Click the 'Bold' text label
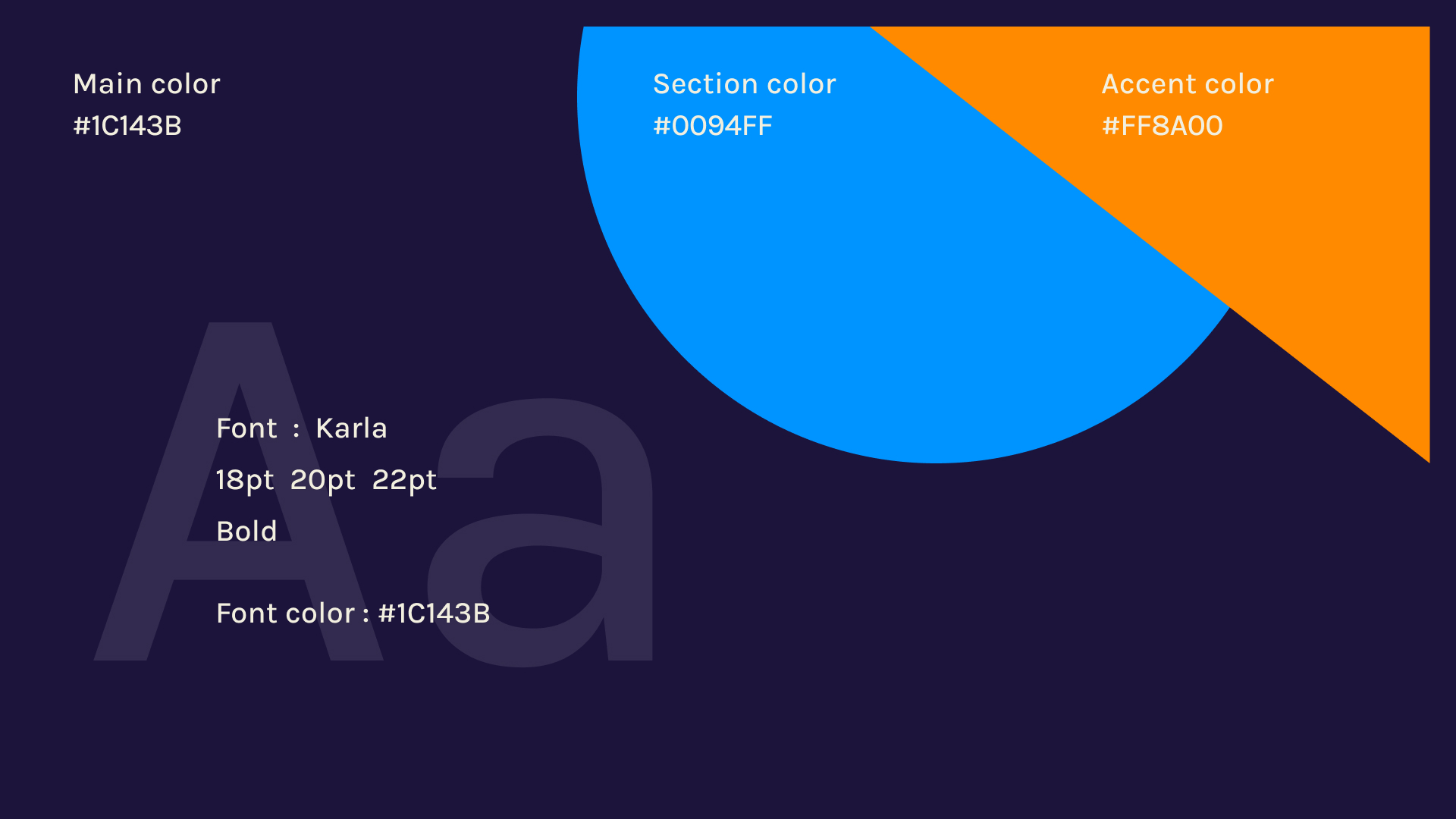Image resolution: width=1456 pixels, height=819 pixels. (x=246, y=532)
